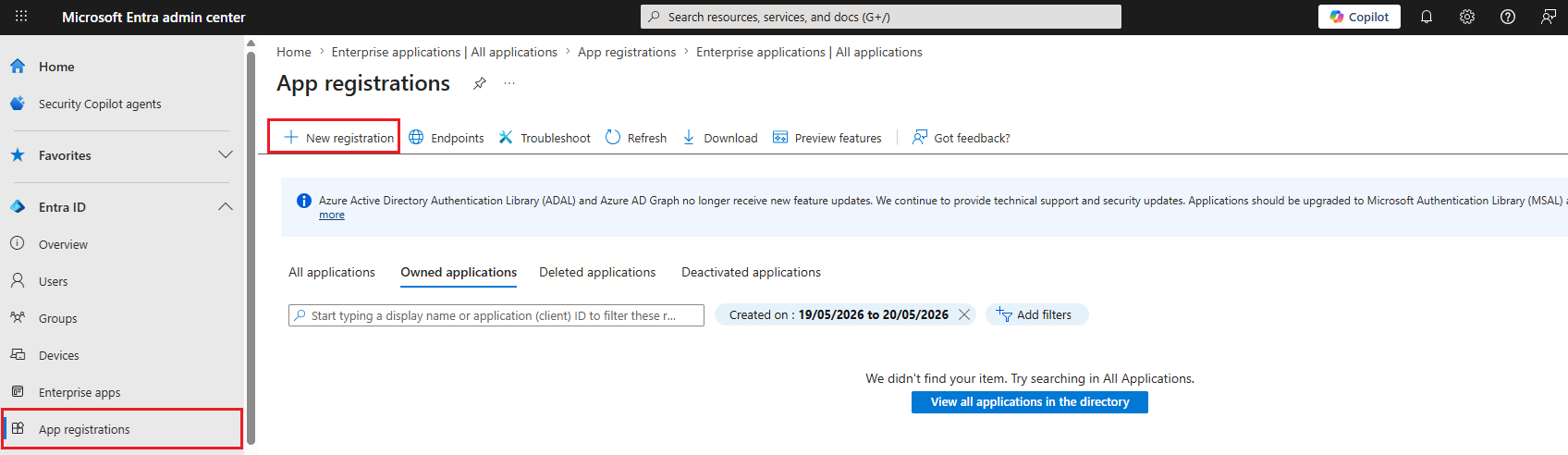Click Add filters pill
The height and width of the screenshot is (455, 1568).
point(1036,314)
